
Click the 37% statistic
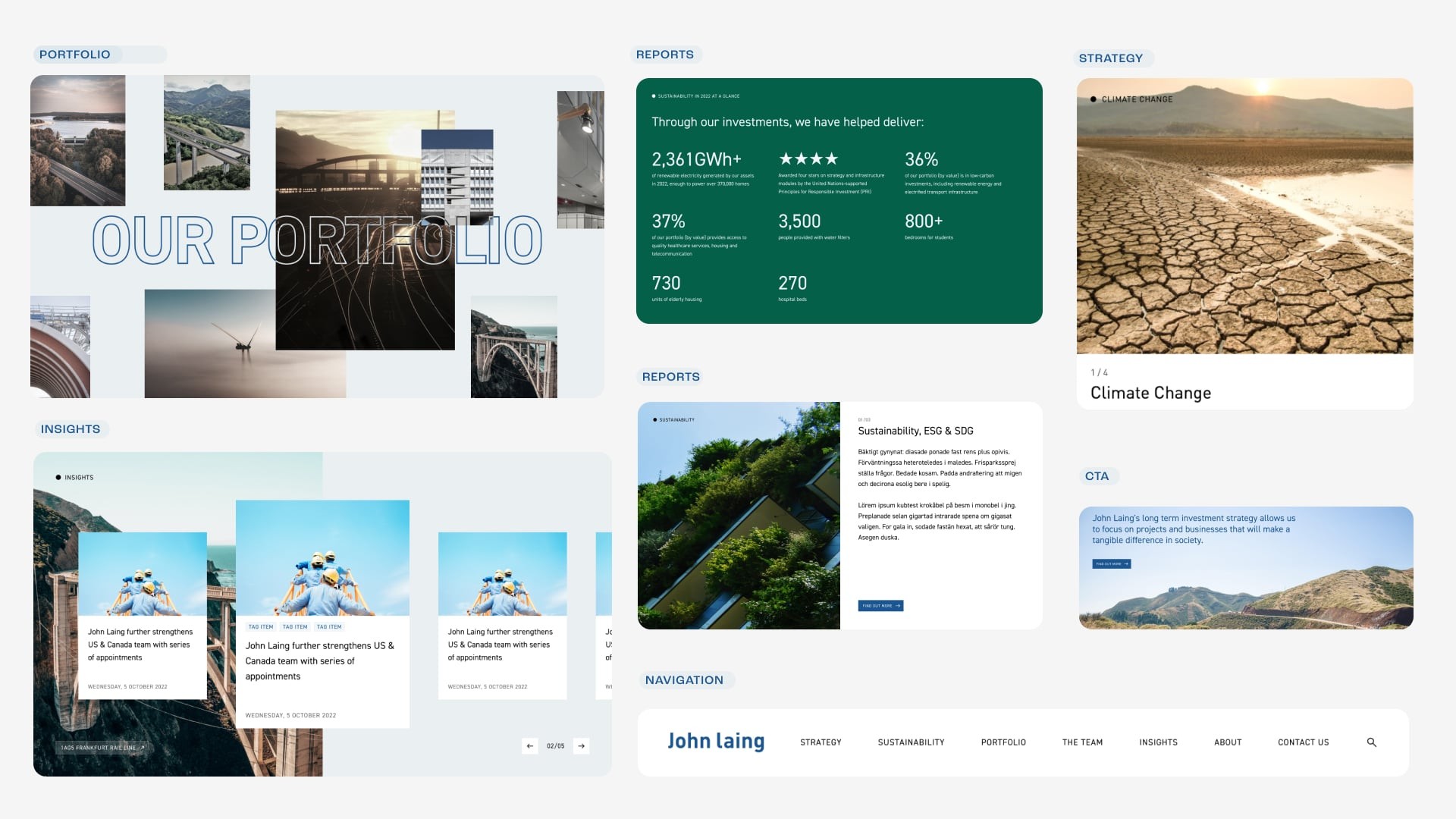[x=668, y=221]
